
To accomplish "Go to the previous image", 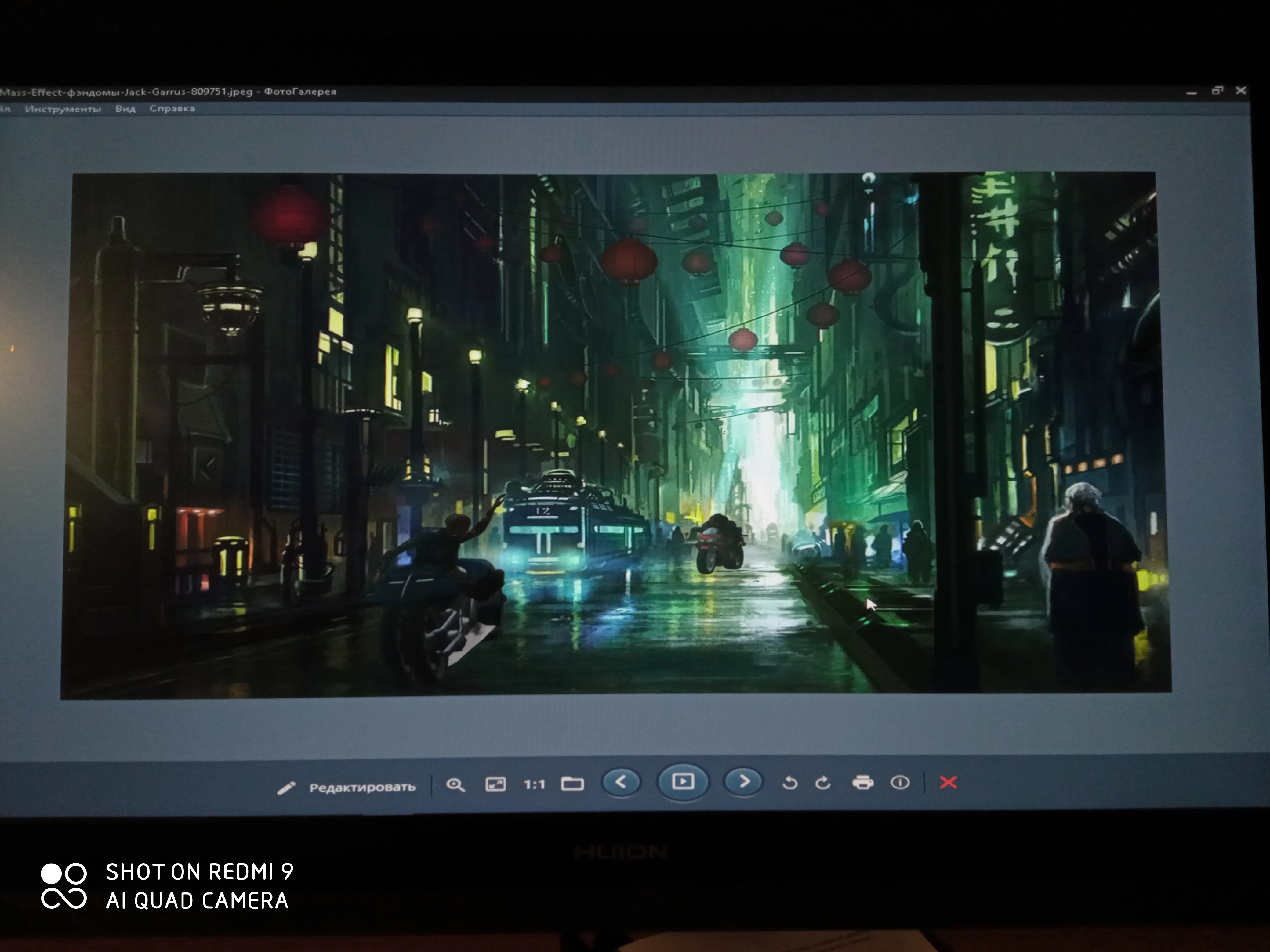I will click(x=621, y=781).
